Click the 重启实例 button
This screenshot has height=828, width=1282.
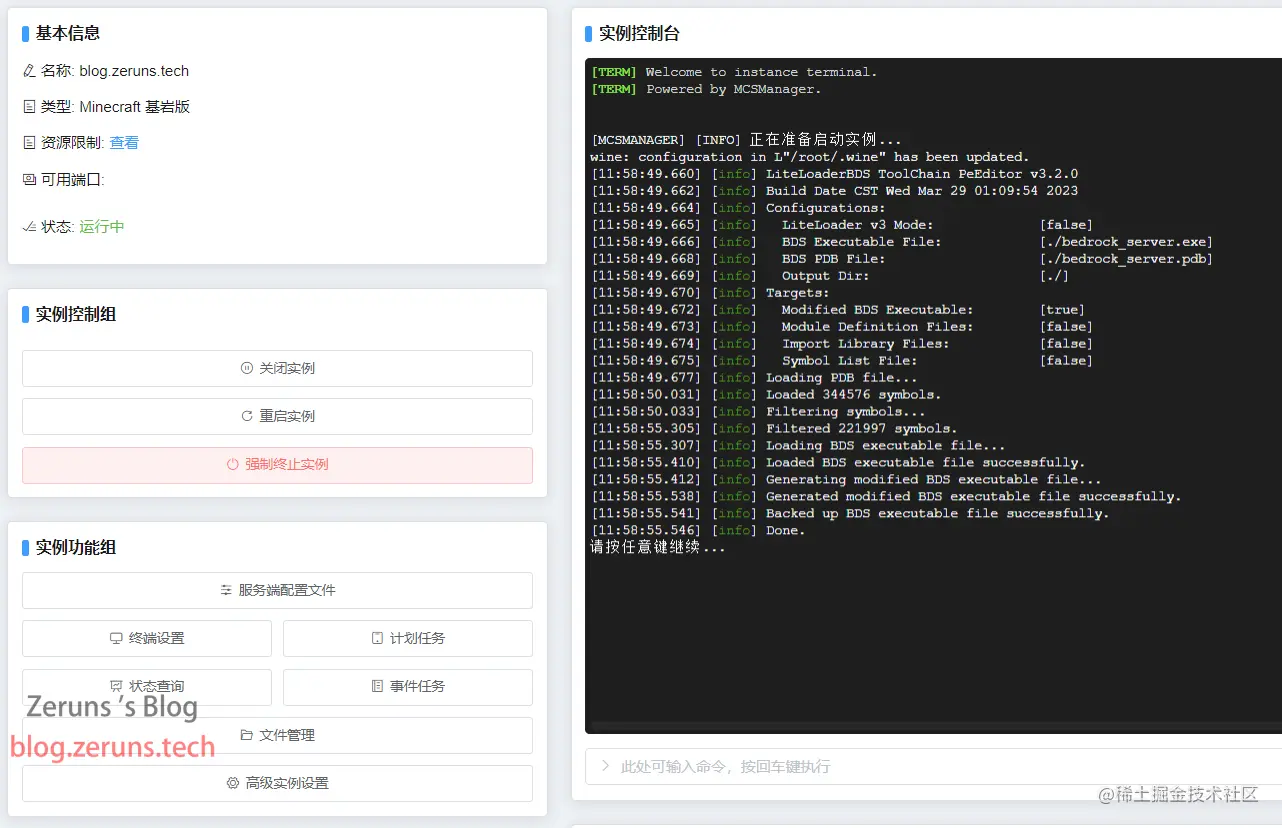[277, 416]
